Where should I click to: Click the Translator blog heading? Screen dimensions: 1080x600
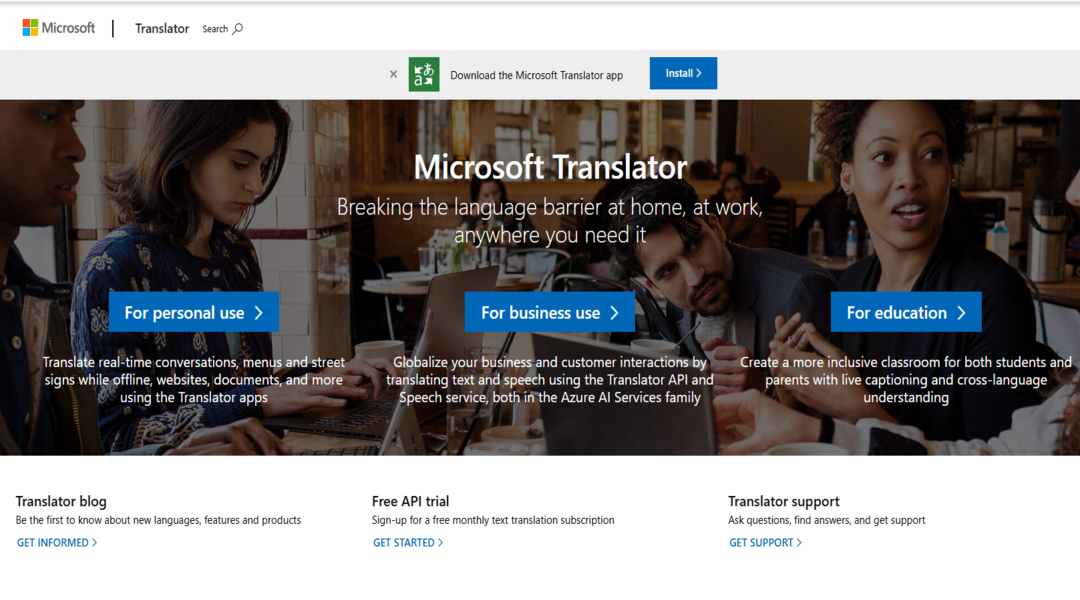(x=61, y=501)
